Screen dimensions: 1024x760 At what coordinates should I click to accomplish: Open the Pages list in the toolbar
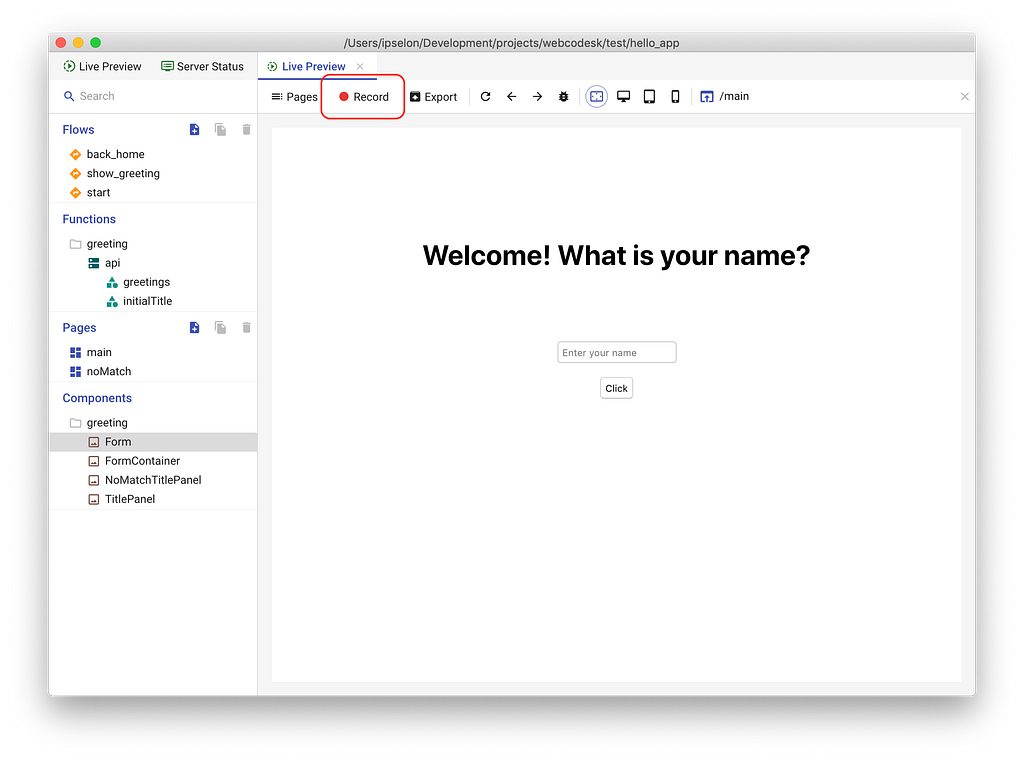tap(295, 97)
